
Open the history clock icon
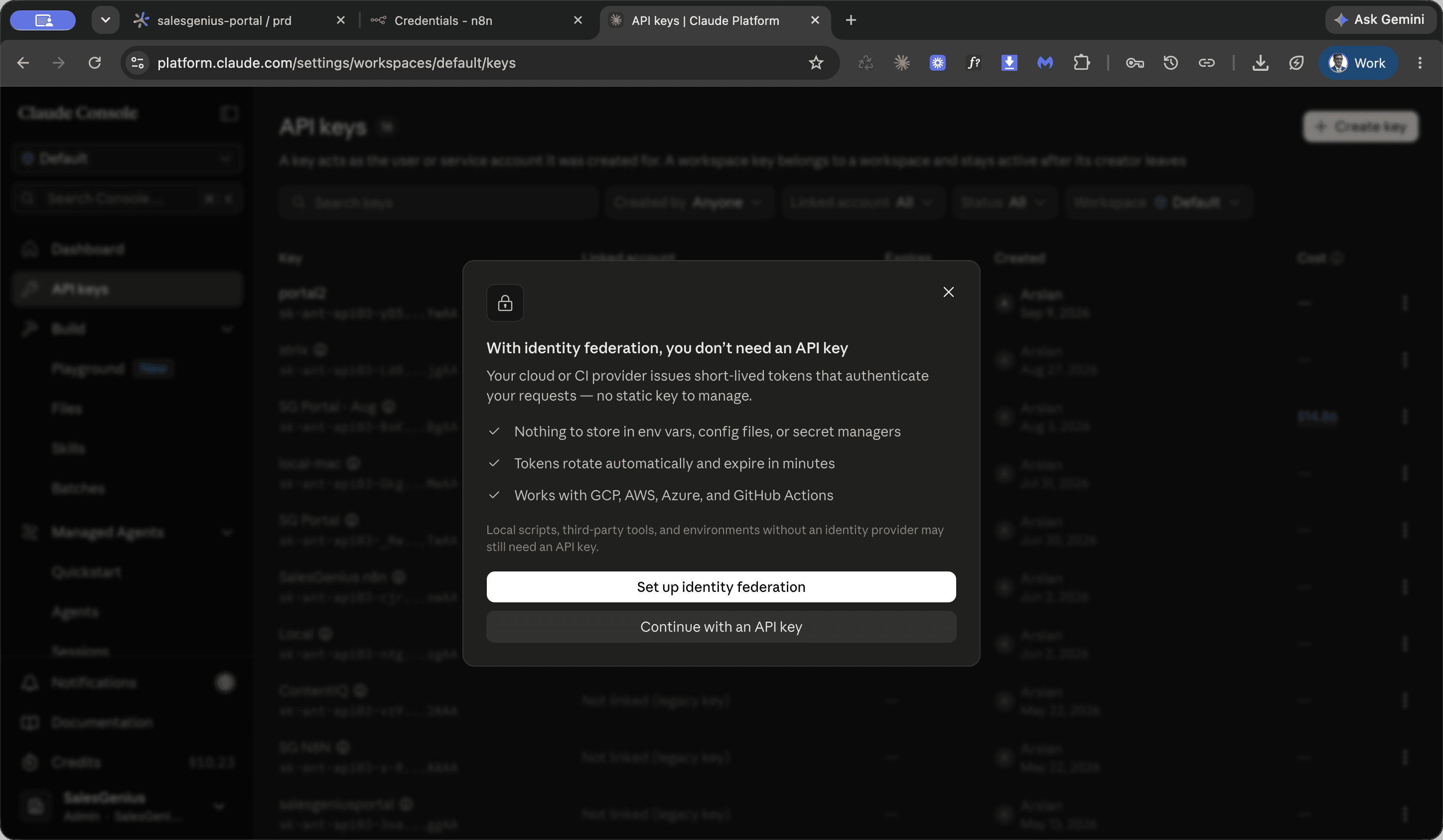click(x=1170, y=63)
